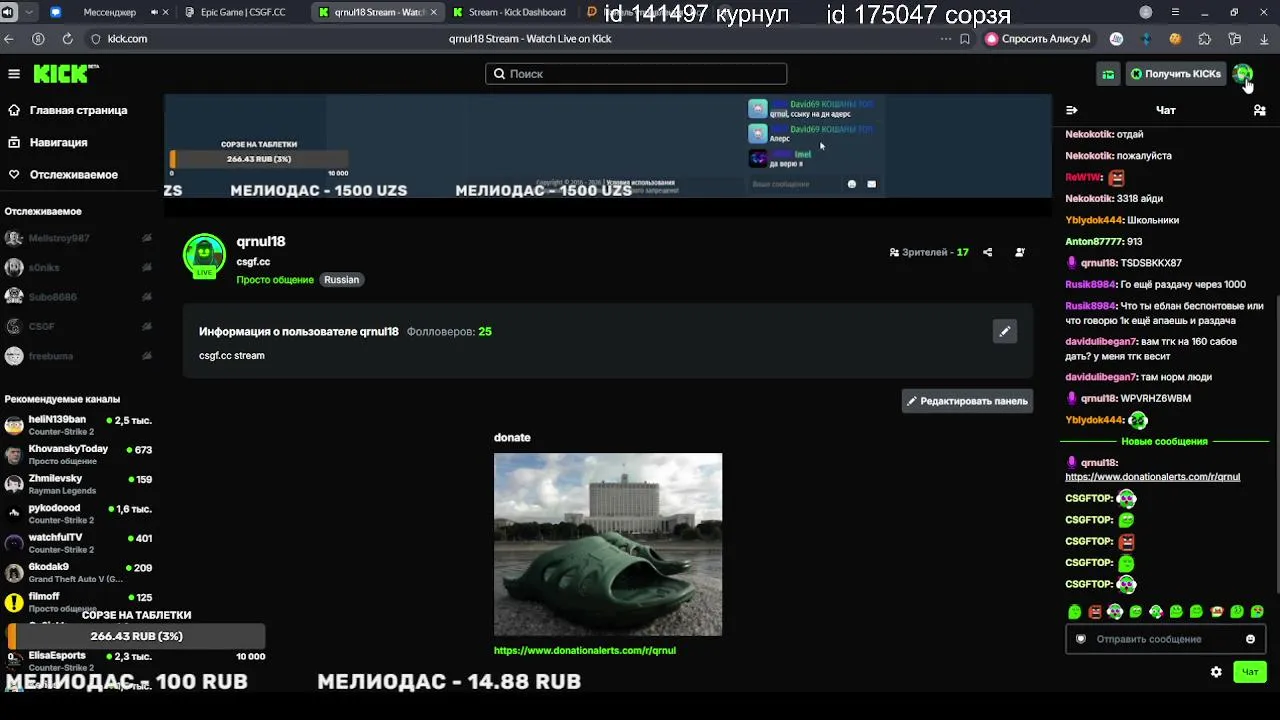Open the green dashboard icon beside Получить KICKs
Screen dimensions: 1280x720
click(x=1108, y=74)
